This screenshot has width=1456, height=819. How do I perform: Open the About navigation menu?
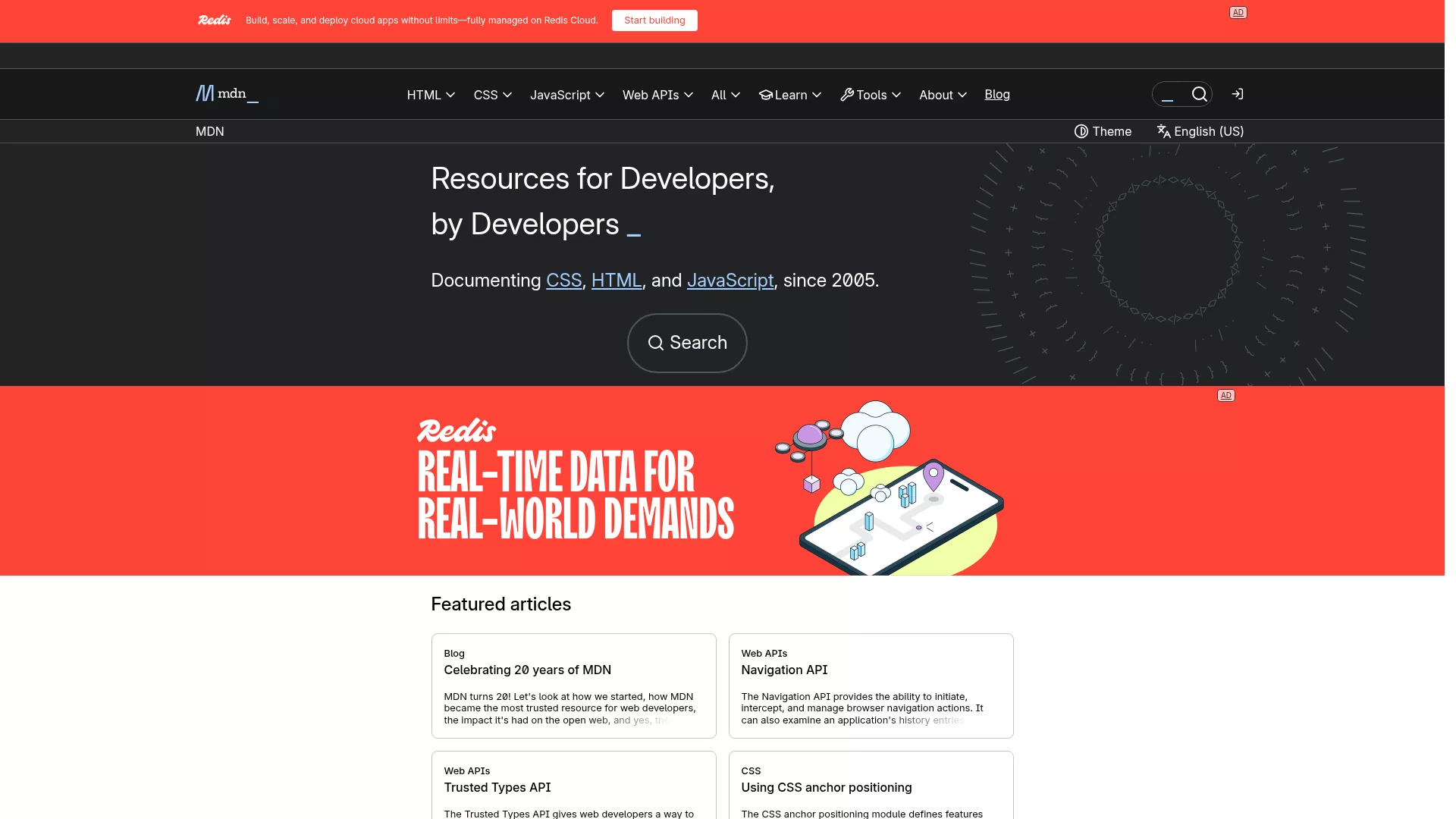pos(943,95)
